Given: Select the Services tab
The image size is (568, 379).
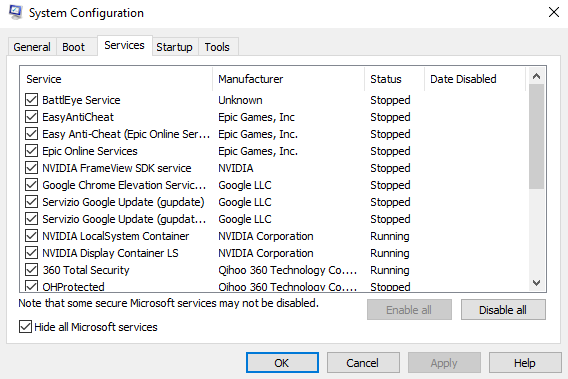Looking at the screenshot, I should (124, 45).
